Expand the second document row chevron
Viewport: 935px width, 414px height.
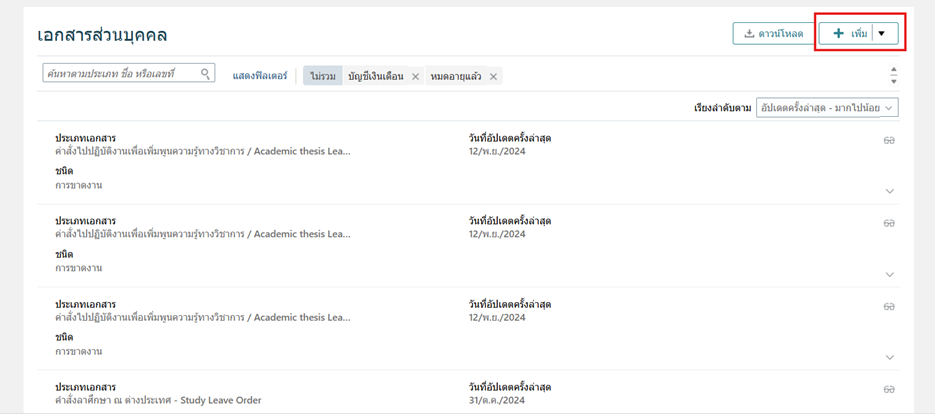(x=889, y=274)
